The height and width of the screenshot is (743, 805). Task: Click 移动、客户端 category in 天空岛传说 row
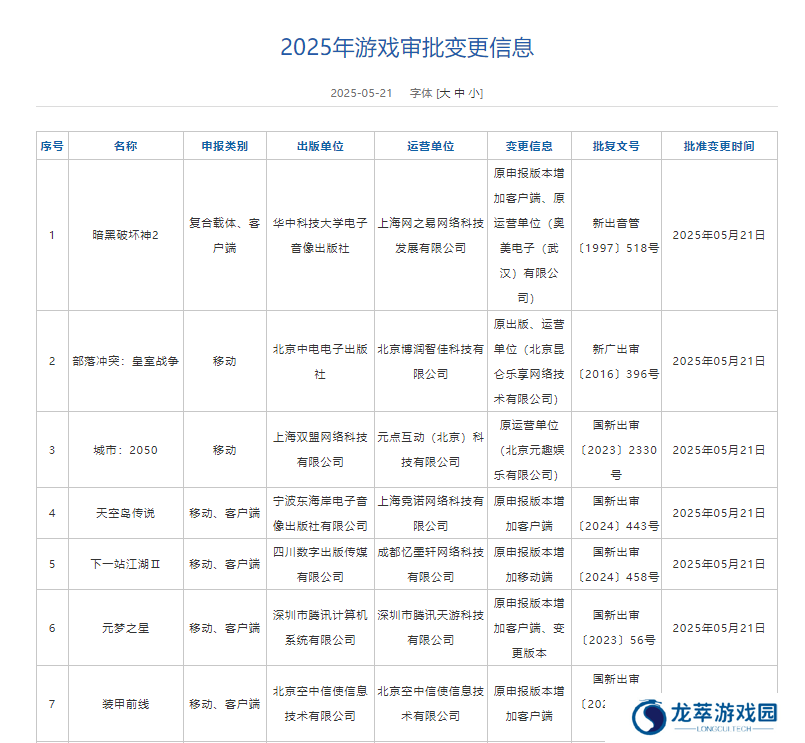[x=225, y=513]
